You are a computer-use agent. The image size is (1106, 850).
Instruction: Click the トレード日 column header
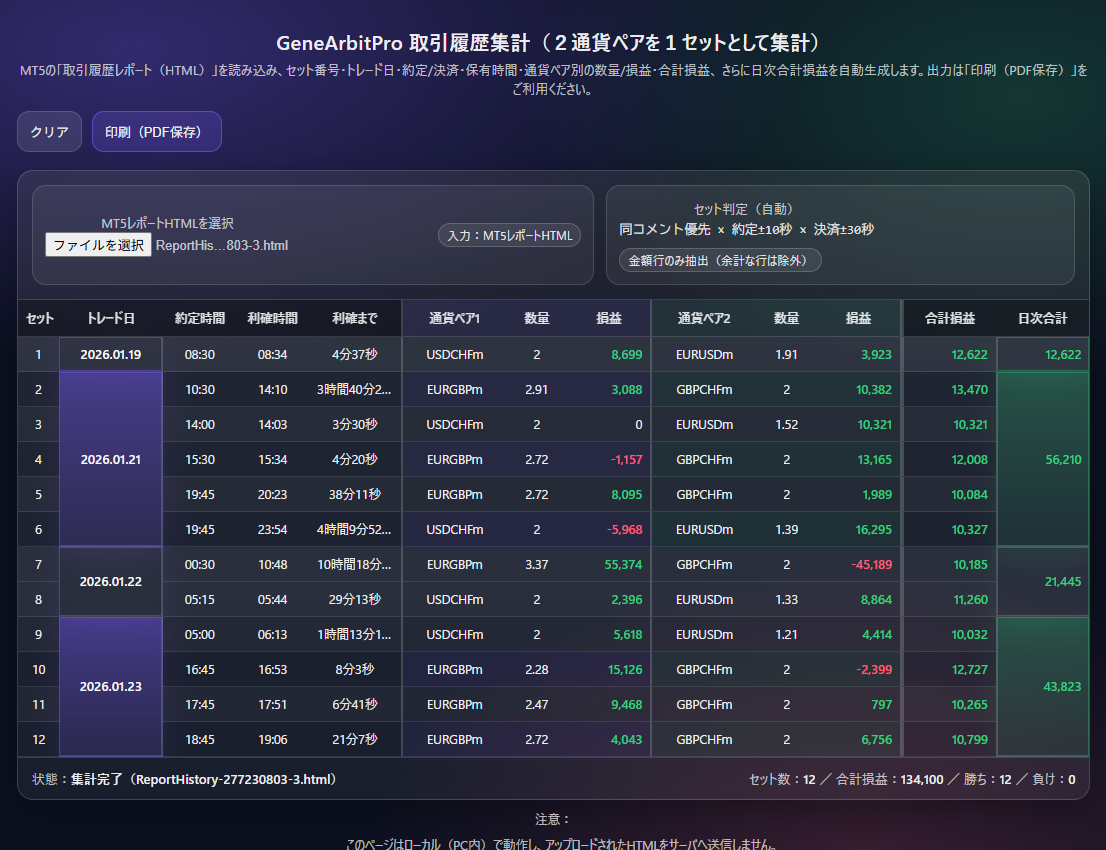[x=110, y=319]
